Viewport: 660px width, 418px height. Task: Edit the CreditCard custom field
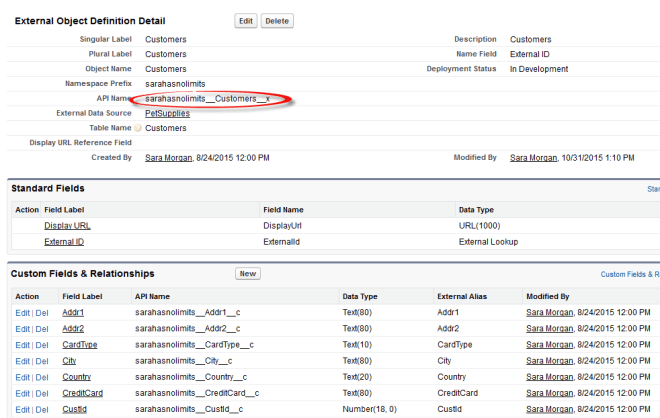coord(22,394)
